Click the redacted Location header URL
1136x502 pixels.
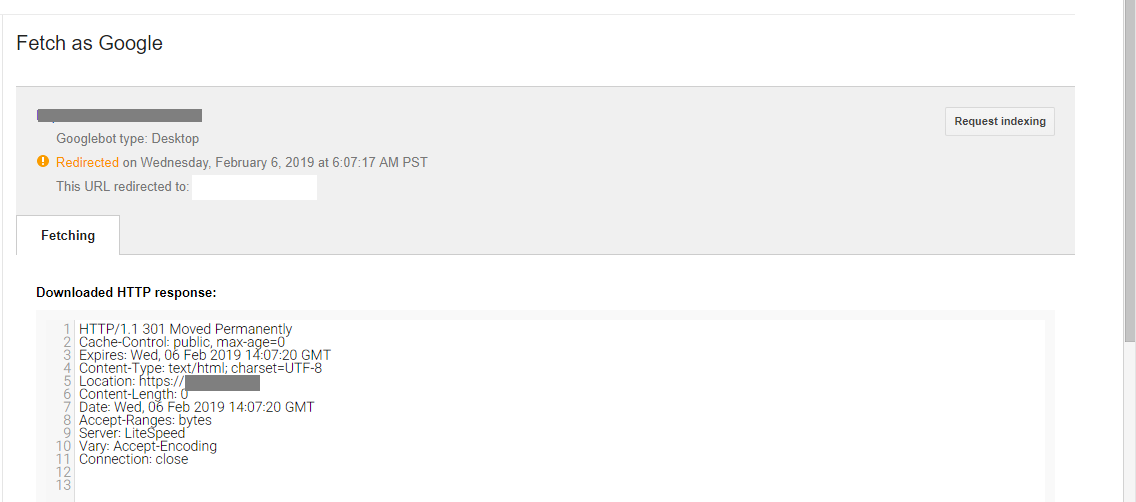(x=222, y=382)
